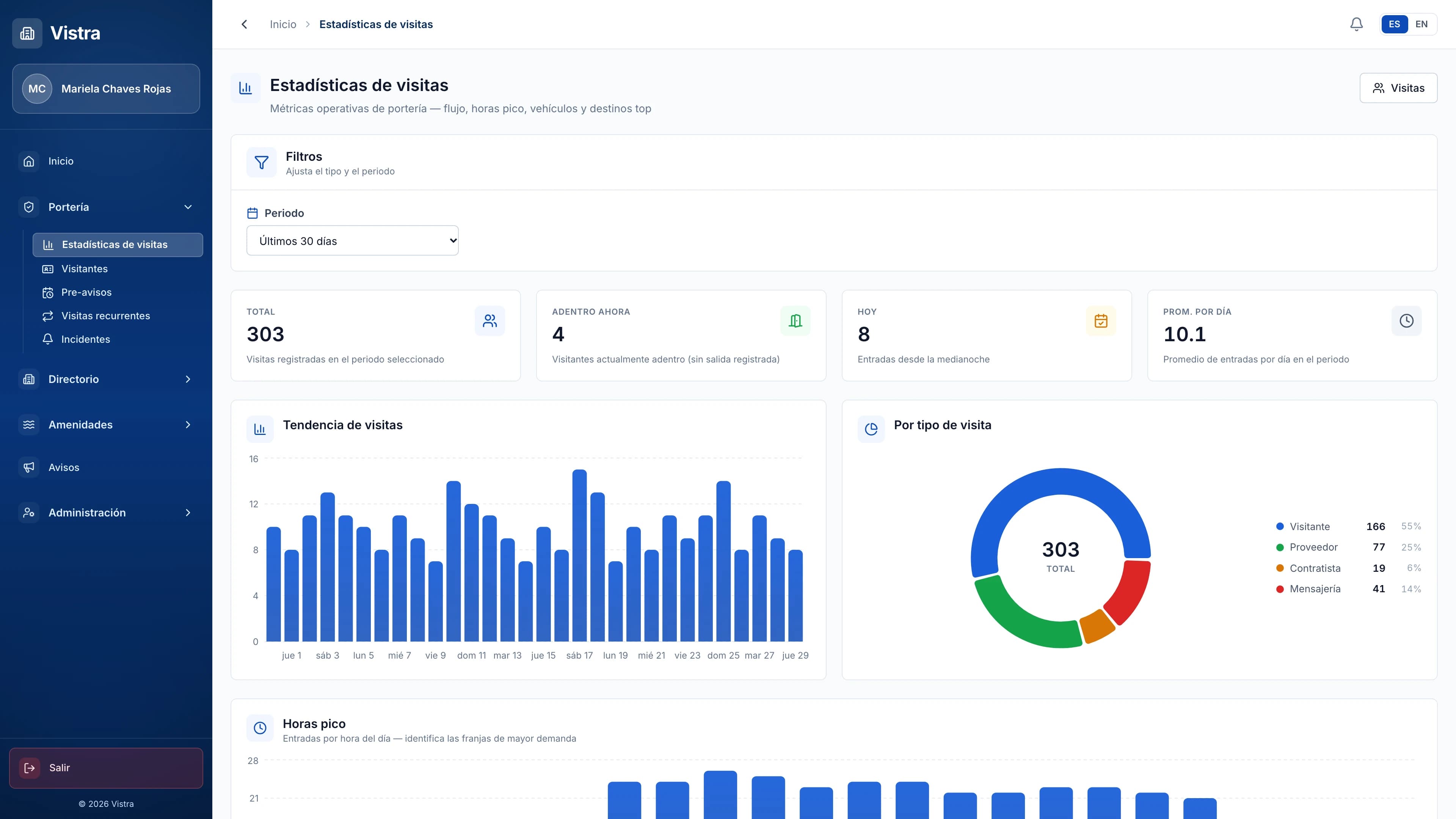Click the Tendencia de visitas chart icon
Image resolution: width=1456 pixels, height=819 pixels.
tap(260, 429)
